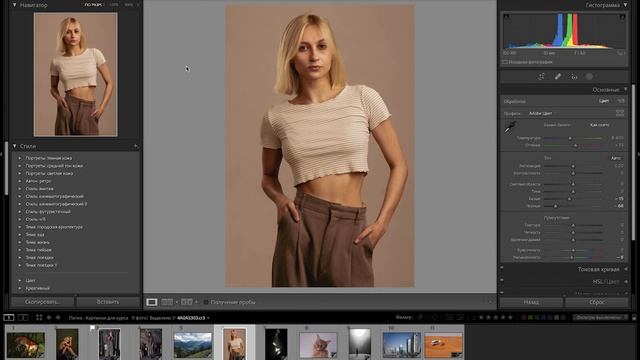The image size is (640, 360).
Task: Click the Navigator preview image
Action: (x=76, y=74)
